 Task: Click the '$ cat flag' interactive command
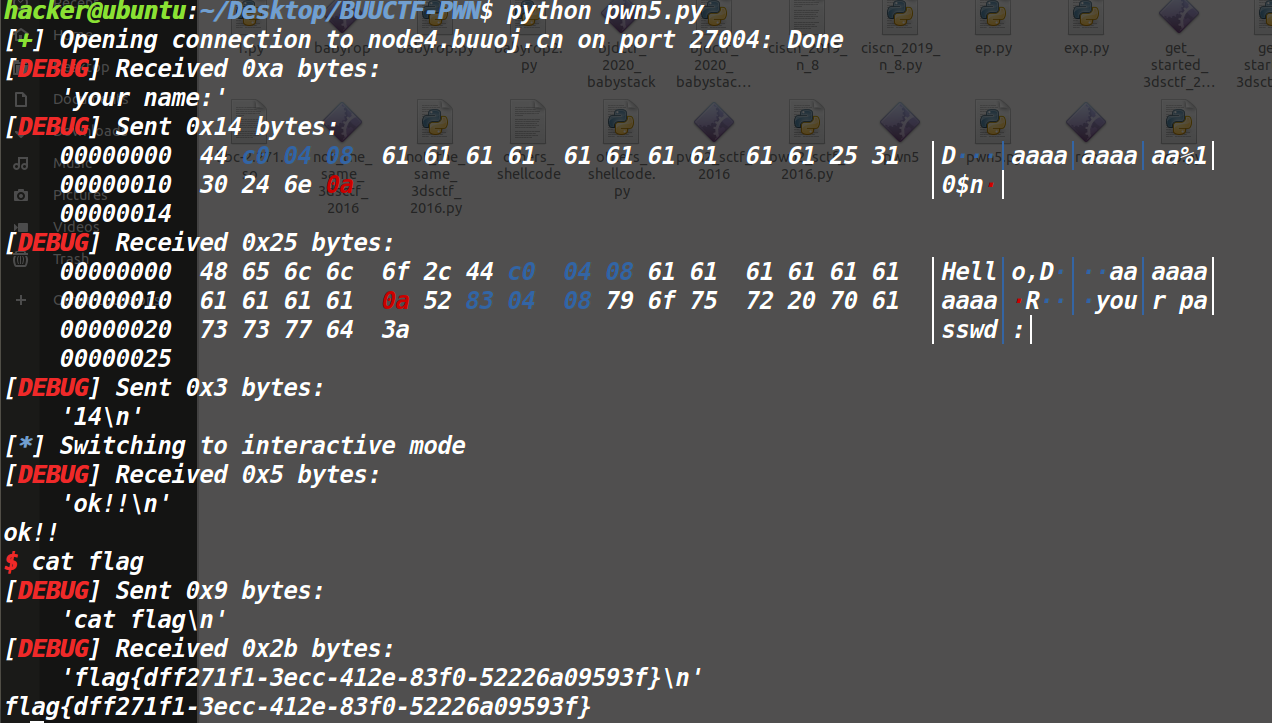[x=74, y=562]
